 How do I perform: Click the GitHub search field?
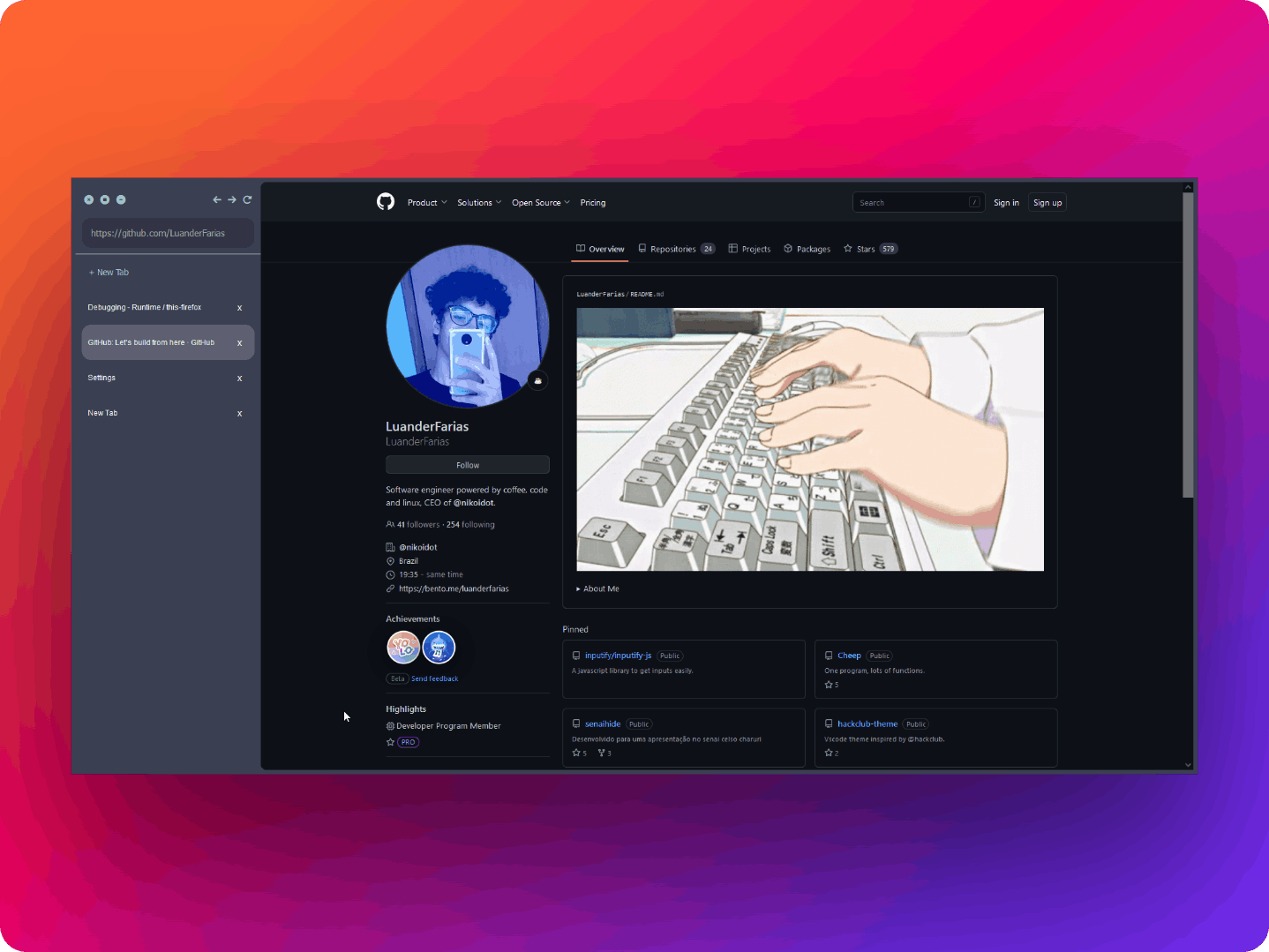pos(918,202)
